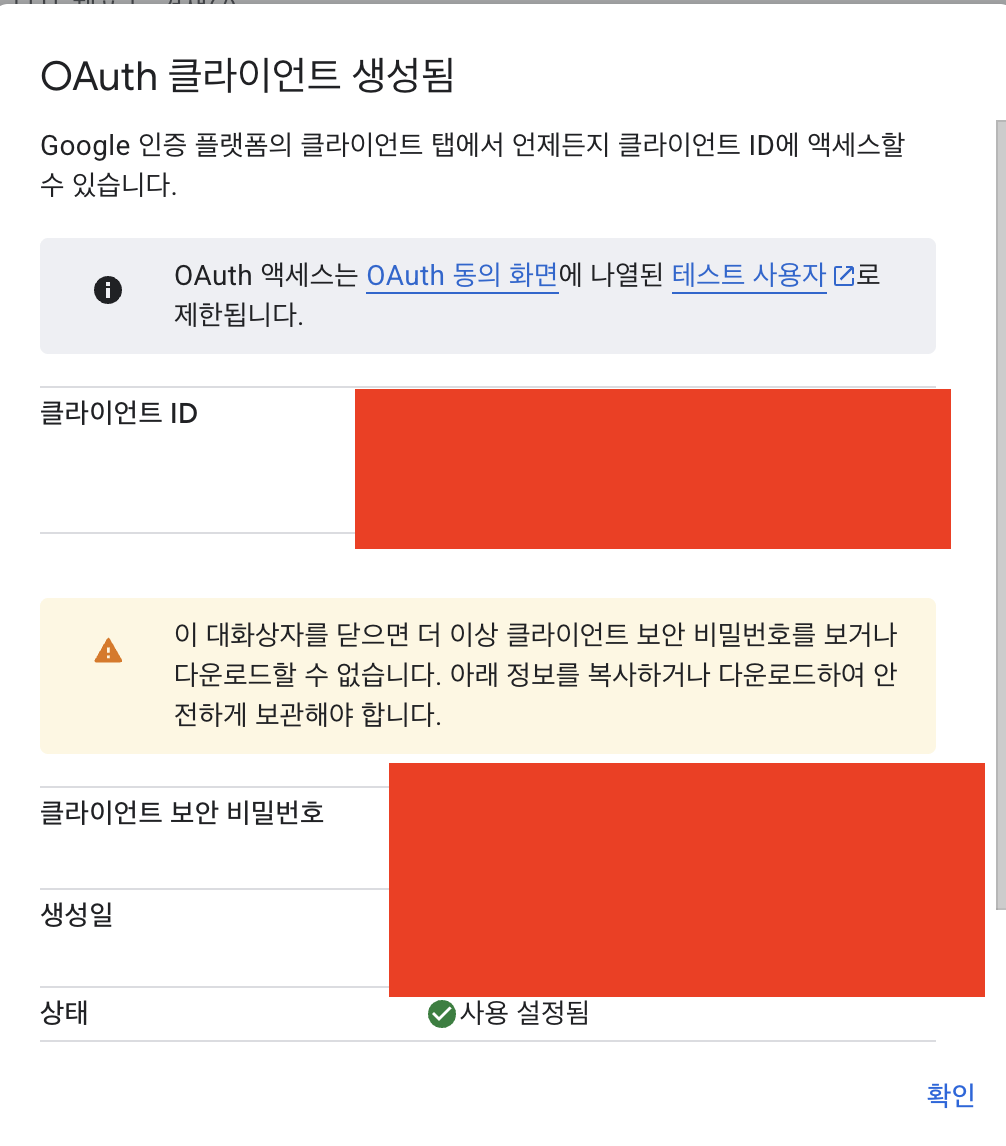Click the info icon in OAuth notice

(107, 291)
